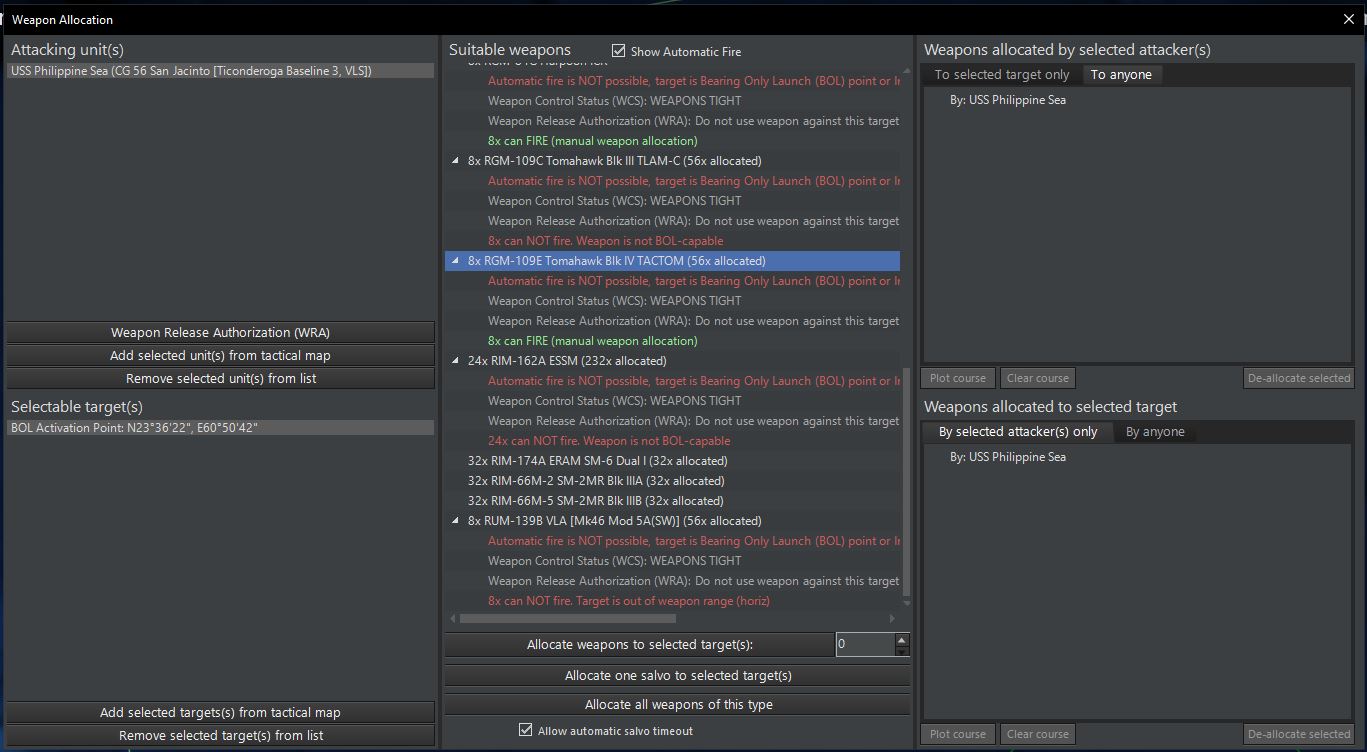The image size is (1367, 752).
Task: Click the suitable weapons vertical scrollbar thumb
Action: click(906, 480)
